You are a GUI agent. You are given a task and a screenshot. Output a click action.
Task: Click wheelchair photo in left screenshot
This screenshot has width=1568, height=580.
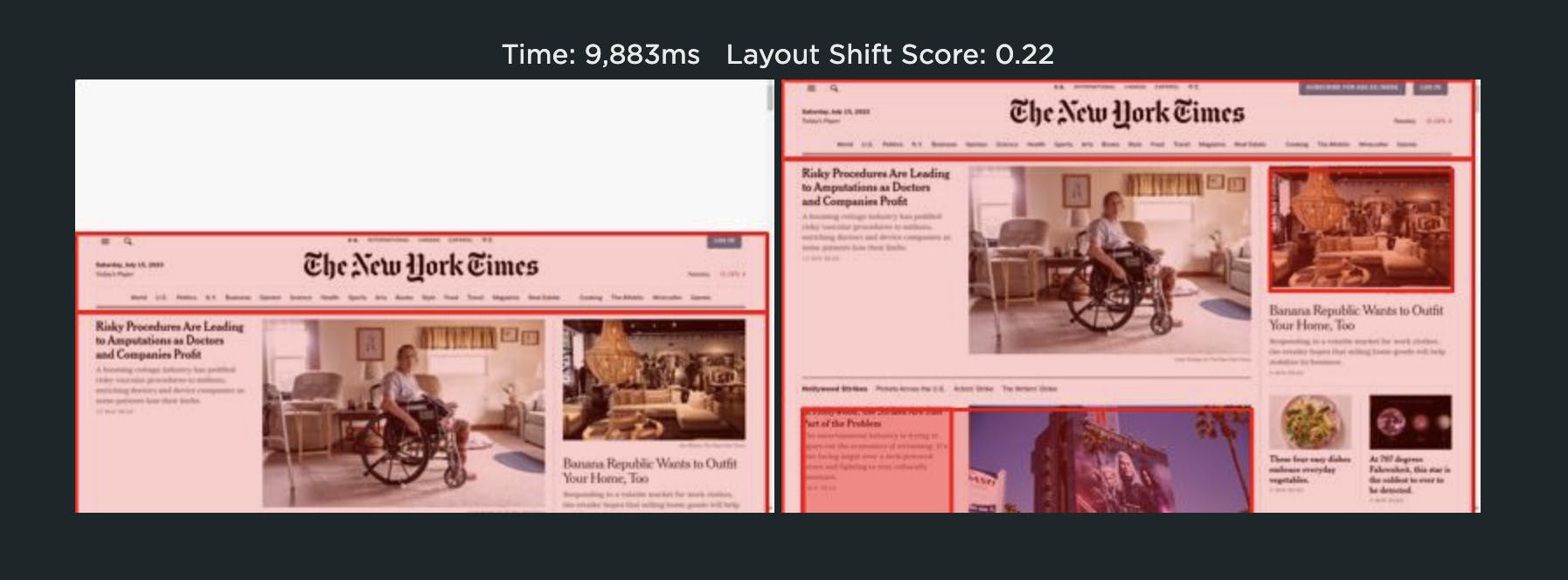[x=404, y=412]
